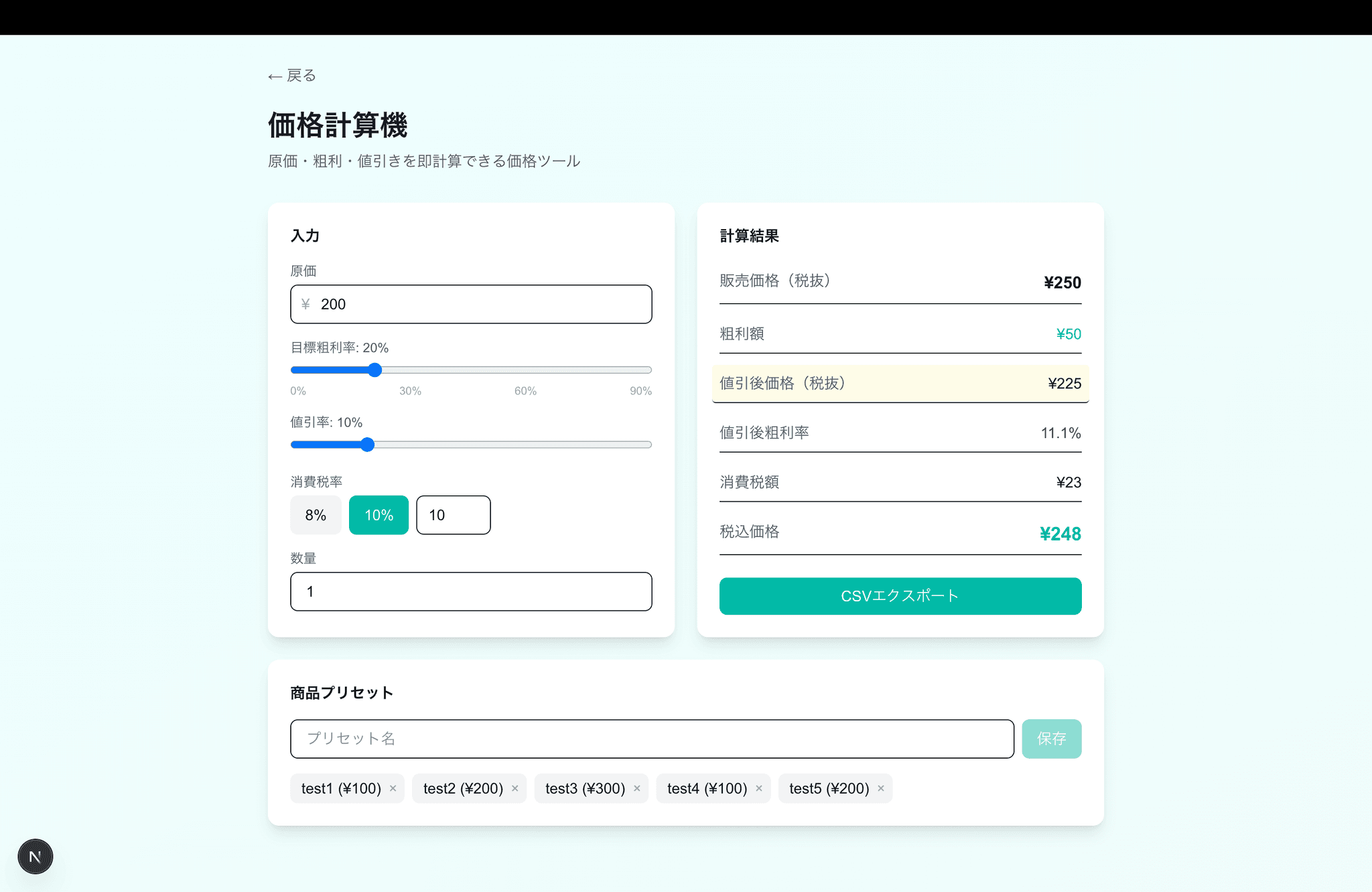Click the 値引率 slider handle
Viewport: 1372px width, 892px height.
pyautogui.click(x=367, y=444)
